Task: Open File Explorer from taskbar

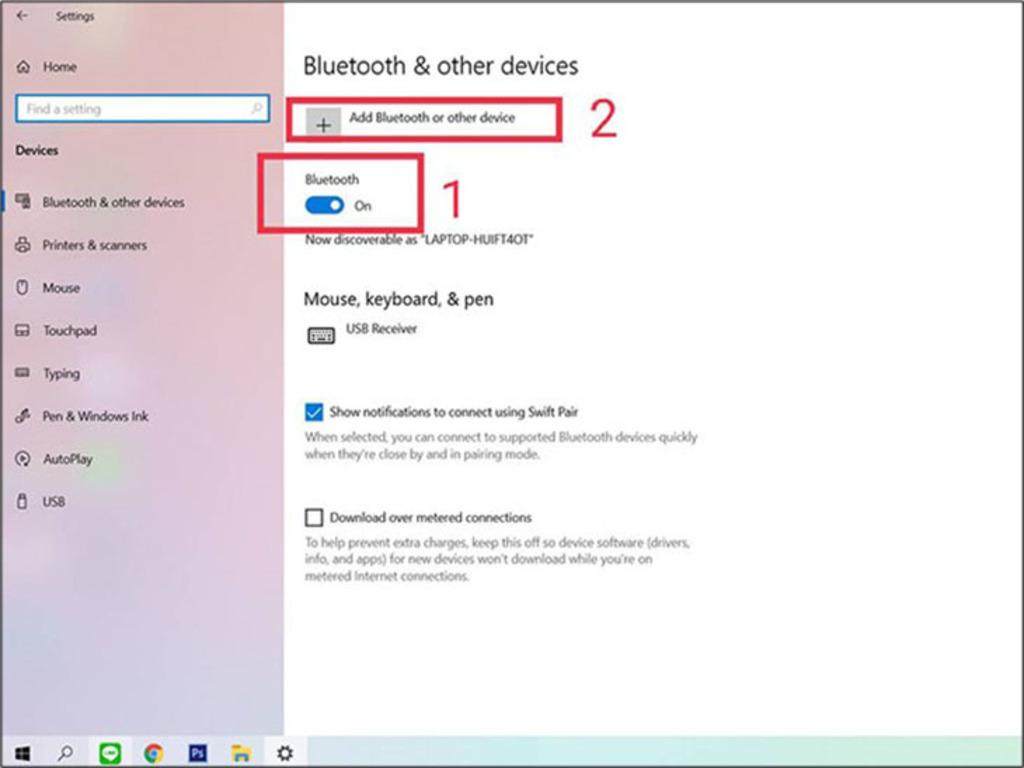Action: [240, 753]
